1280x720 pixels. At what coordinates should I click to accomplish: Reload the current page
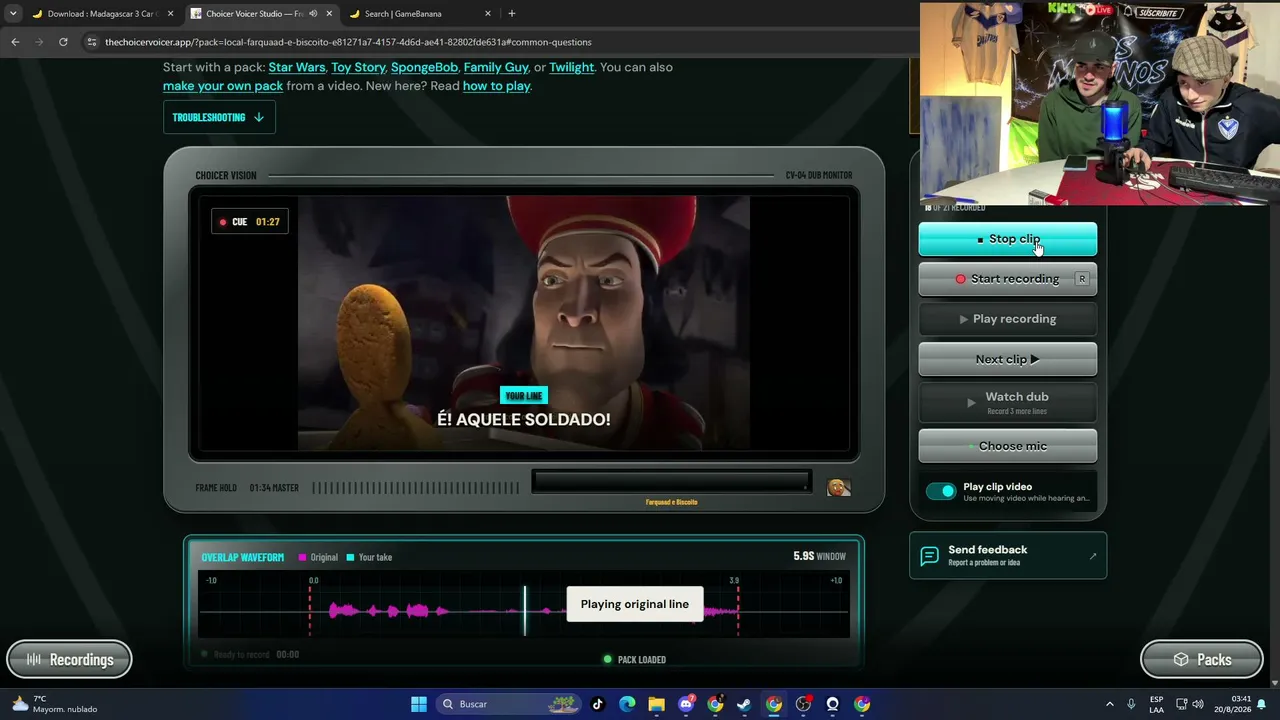[63, 42]
